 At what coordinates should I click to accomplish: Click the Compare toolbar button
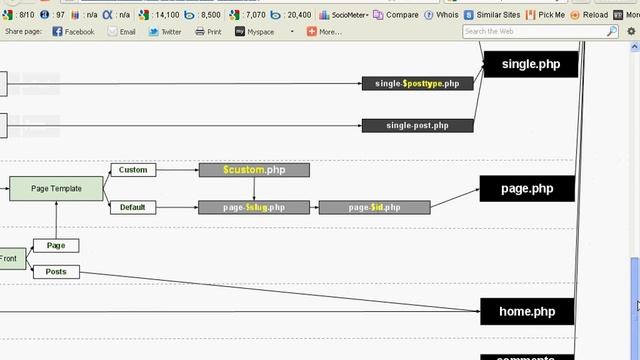tap(396, 15)
